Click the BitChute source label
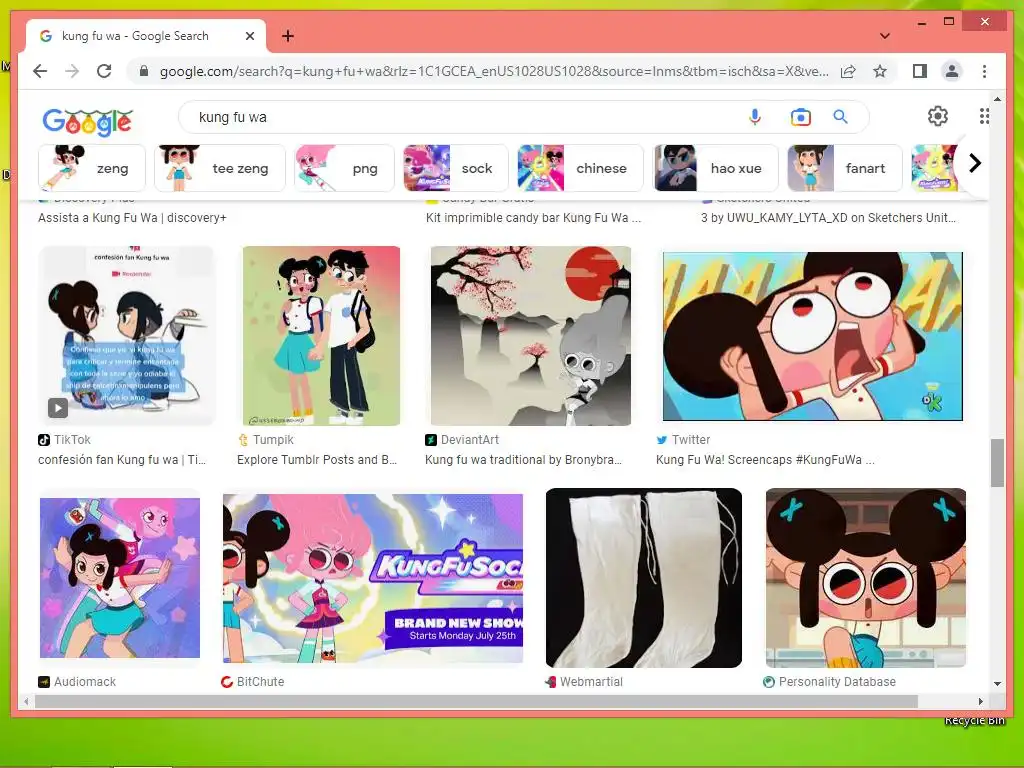Screen dimensions: 1024x768 260,681
